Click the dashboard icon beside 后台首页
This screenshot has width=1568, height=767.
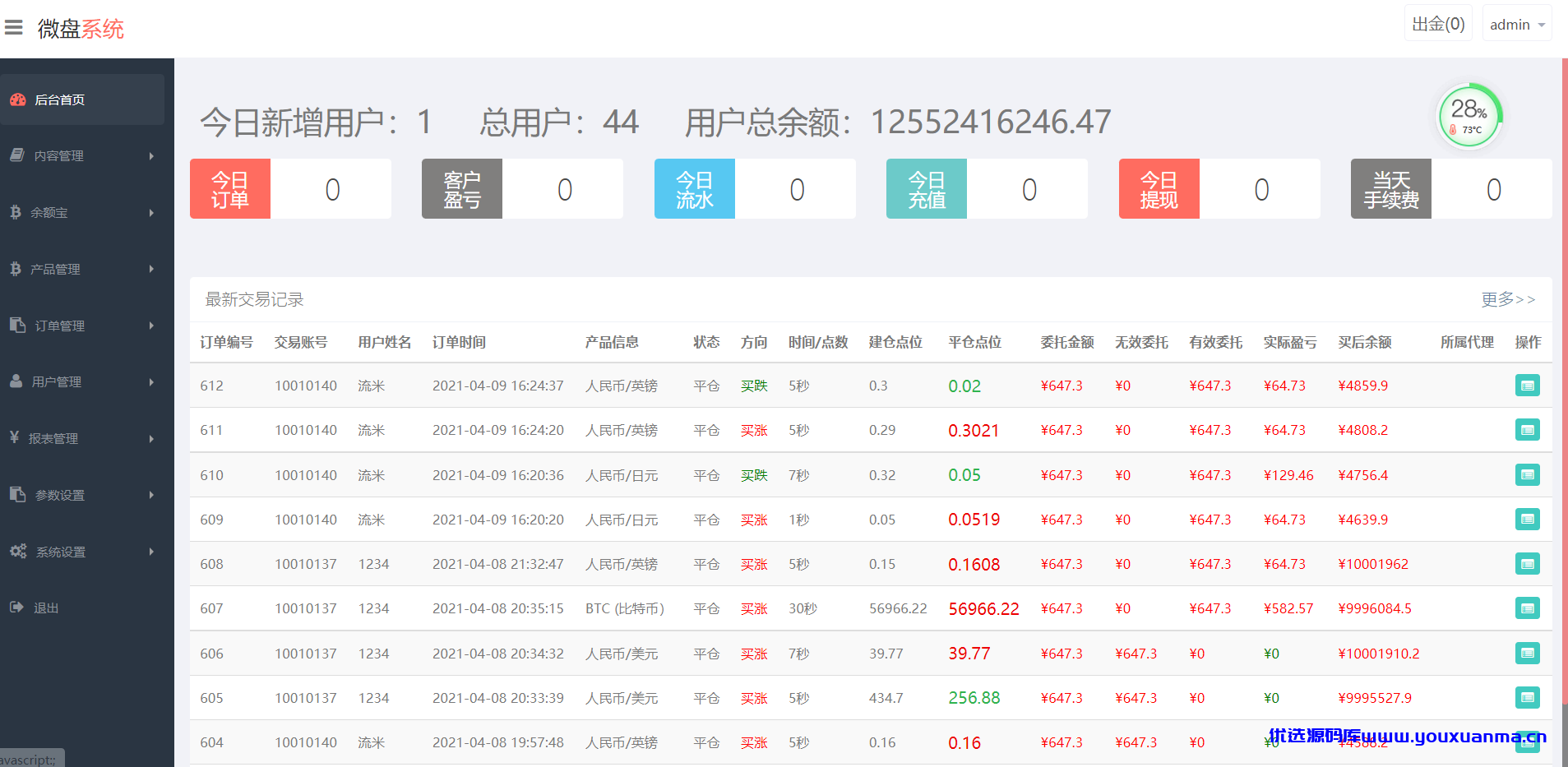click(18, 99)
